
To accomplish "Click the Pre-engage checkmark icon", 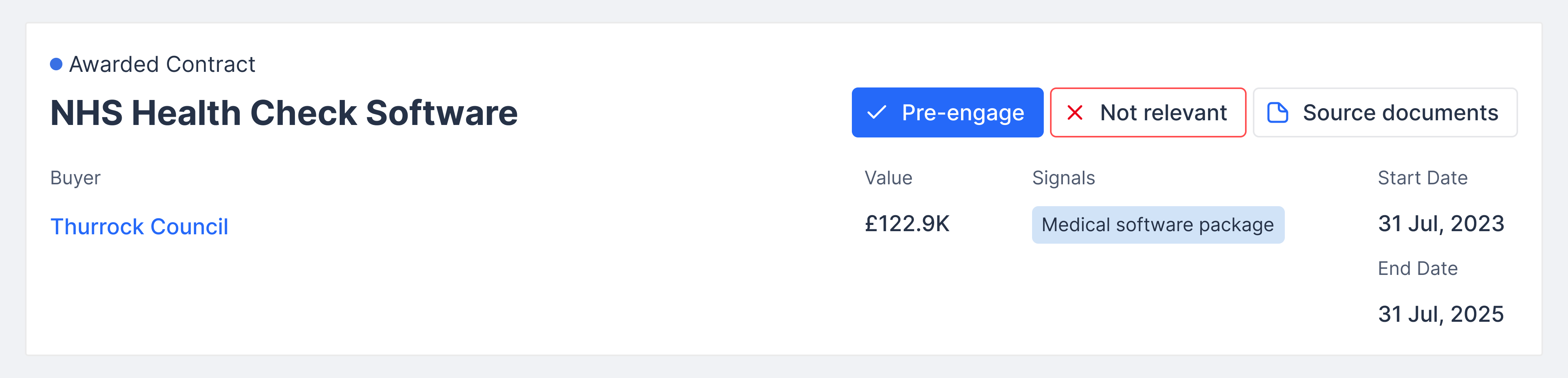I will pos(876,113).
